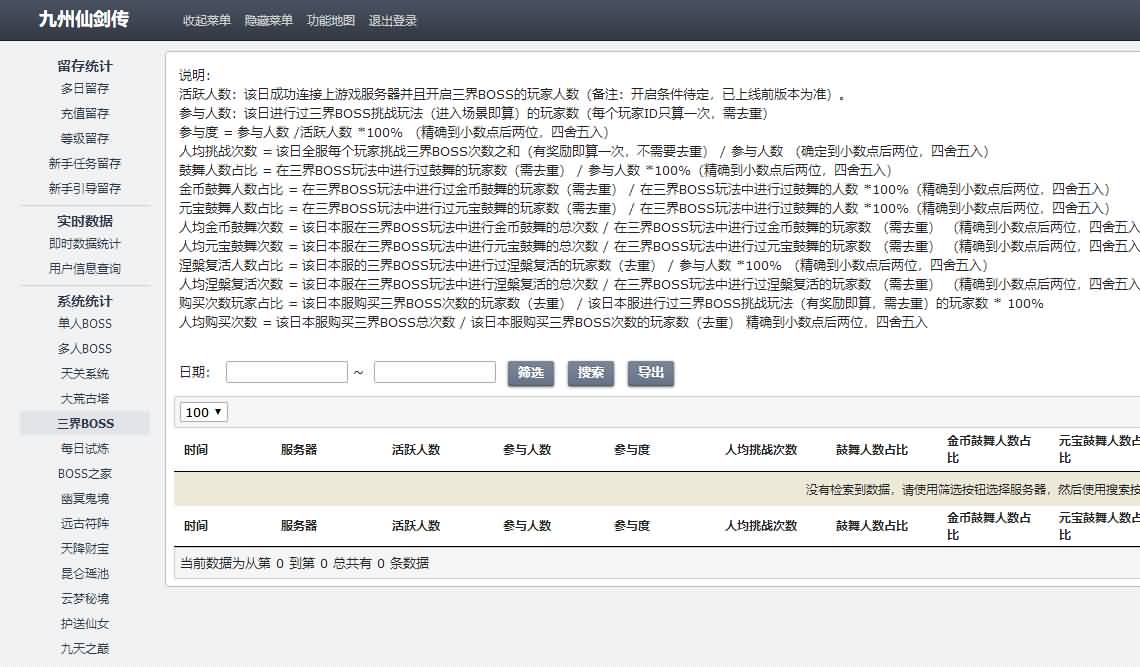This screenshot has height=667, width=1140.
Task: Open 即时数据统计 in the sidebar
Action: tap(85, 243)
